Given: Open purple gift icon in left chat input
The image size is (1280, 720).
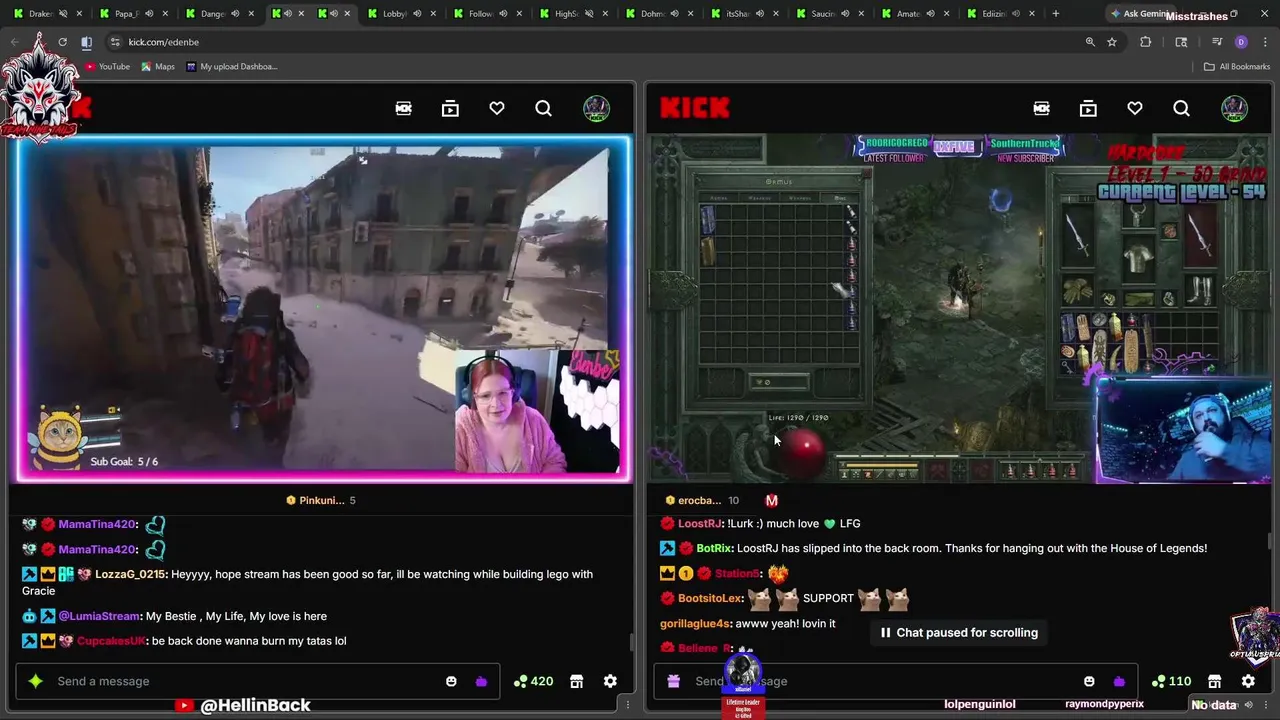Looking at the screenshot, I should [481, 681].
